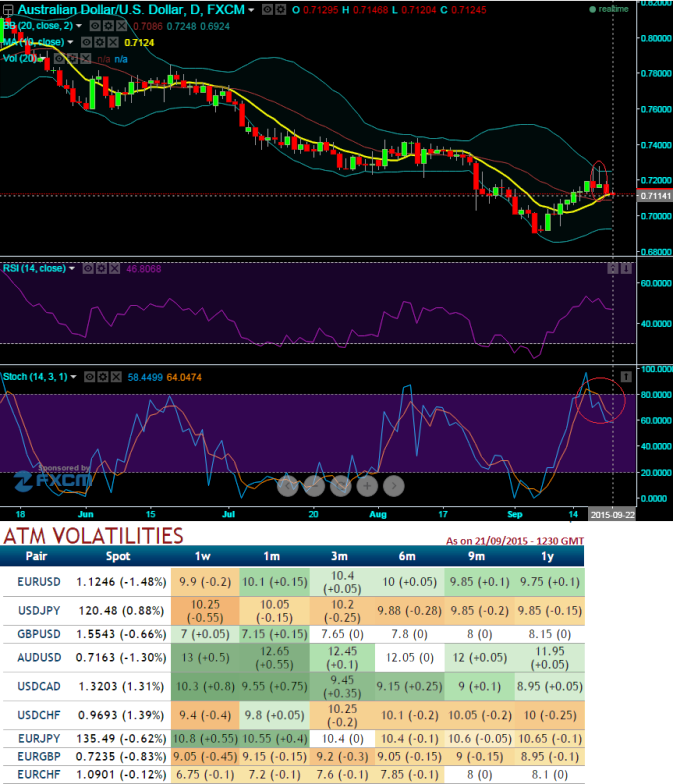Open RSI indicator settings gear
Viewport: 673px width, 784px height.
click(103, 269)
